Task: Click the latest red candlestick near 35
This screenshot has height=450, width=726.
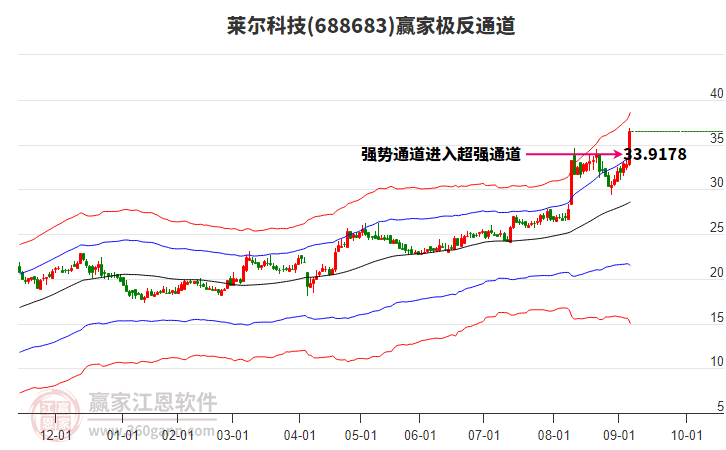Action: [630, 147]
